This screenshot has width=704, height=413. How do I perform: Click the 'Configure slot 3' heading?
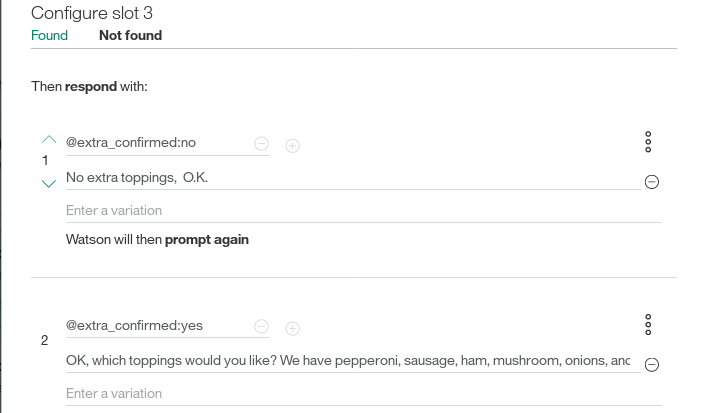coord(92,13)
